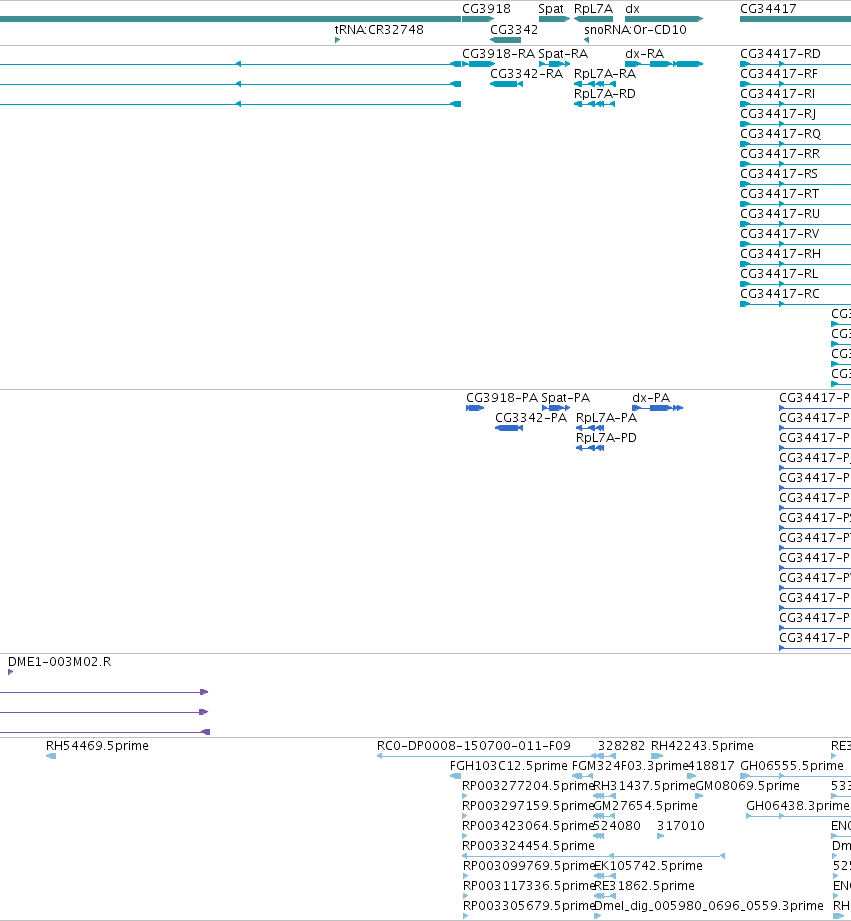The width and height of the screenshot is (851, 921).
Task: Click the tRNA:CR32748 label
Action: click(379, 29)
